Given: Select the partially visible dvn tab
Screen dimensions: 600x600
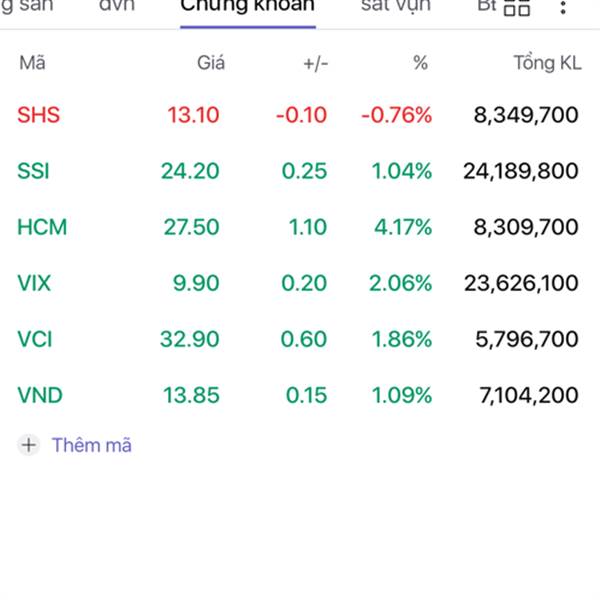Looking at the screenshot, I should coord(117,6).
